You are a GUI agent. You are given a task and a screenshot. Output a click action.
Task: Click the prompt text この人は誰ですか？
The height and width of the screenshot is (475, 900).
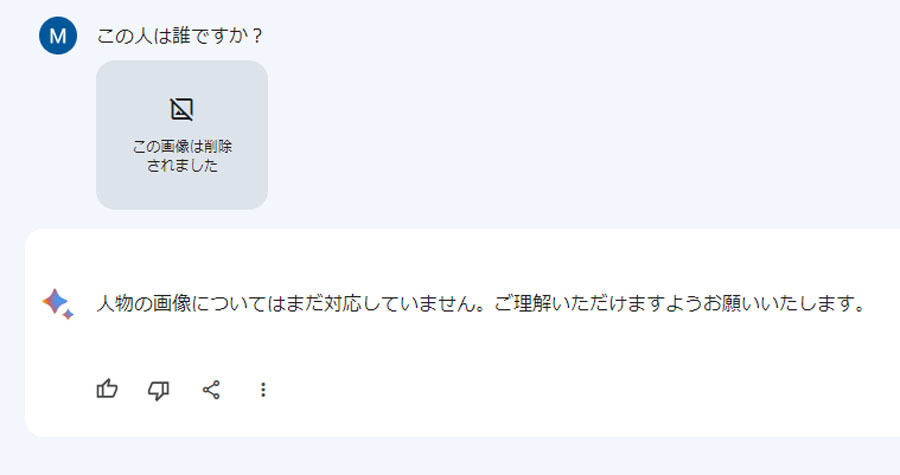(180, 36)
